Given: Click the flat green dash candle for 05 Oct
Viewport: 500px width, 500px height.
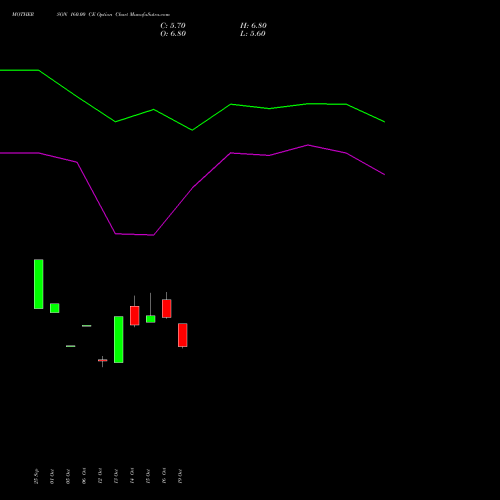Looking at the screenshot, I should [x=71, y=346].
